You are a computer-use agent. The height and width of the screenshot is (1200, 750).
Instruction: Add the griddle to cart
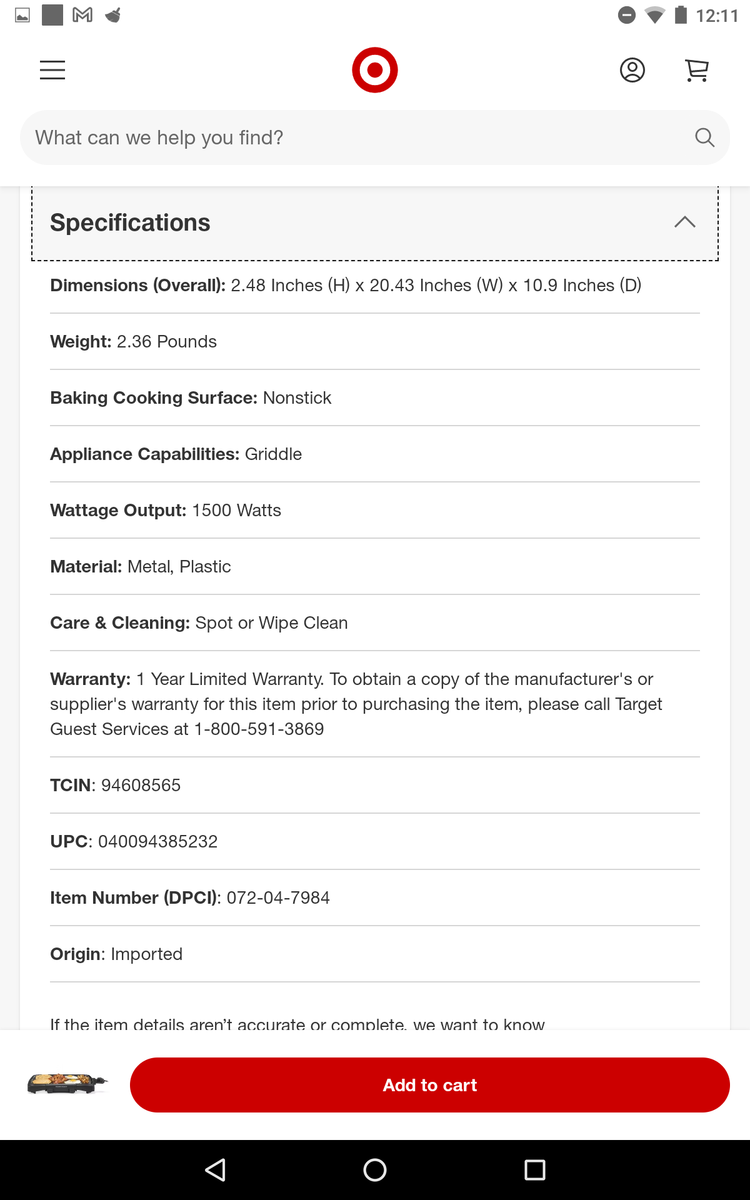coord(430,1085)
